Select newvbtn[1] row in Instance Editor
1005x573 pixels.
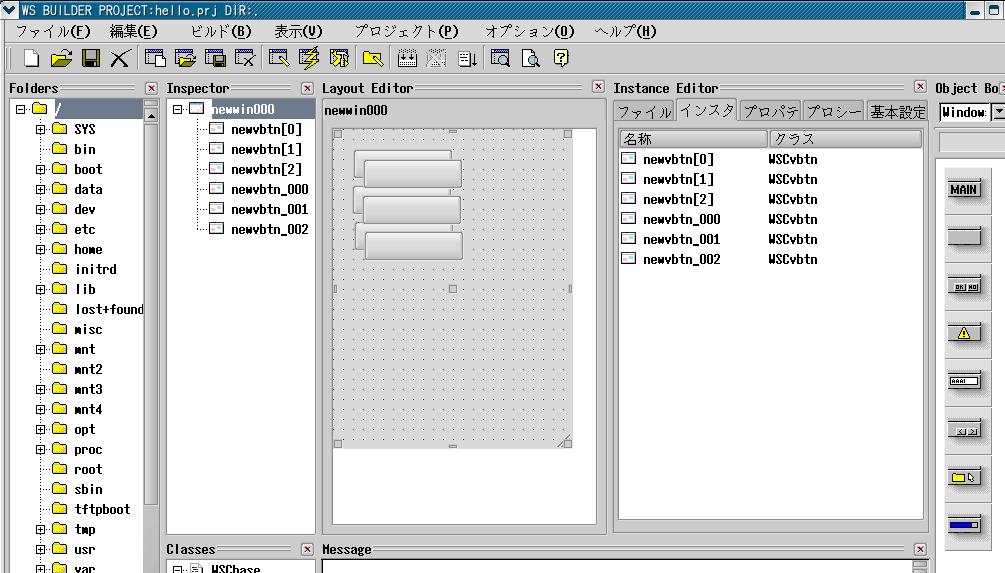pos(678,179)
